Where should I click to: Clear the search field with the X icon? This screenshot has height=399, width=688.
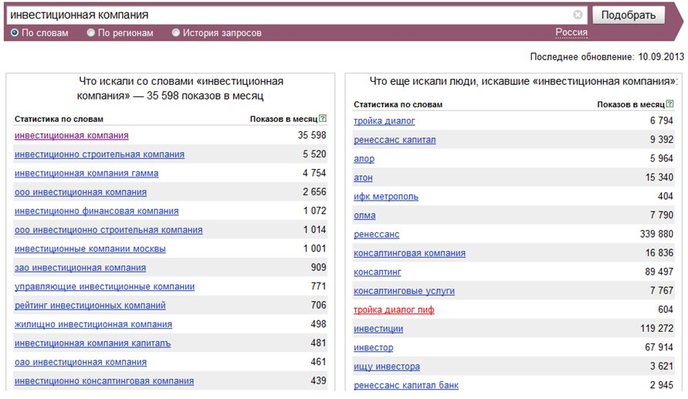point(578,15)
